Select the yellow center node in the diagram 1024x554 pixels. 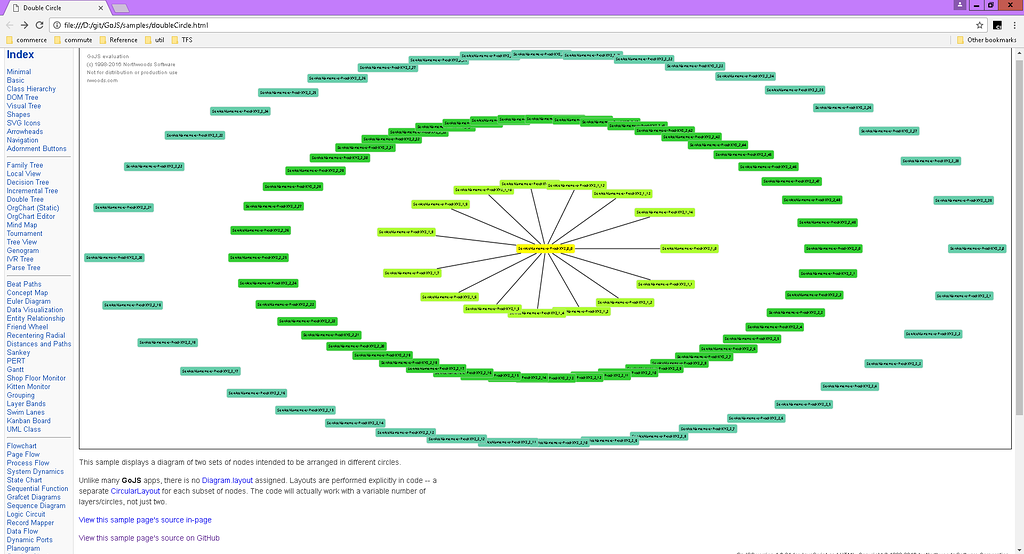click(x=546, y=248)
